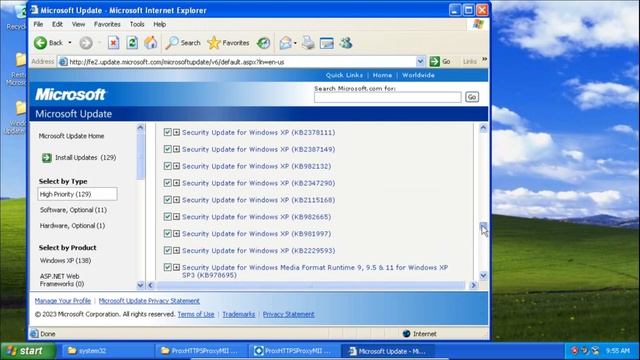640x360 pixels.
Task: Expand details for KB981997 update
Action: (x=176, y=233)
